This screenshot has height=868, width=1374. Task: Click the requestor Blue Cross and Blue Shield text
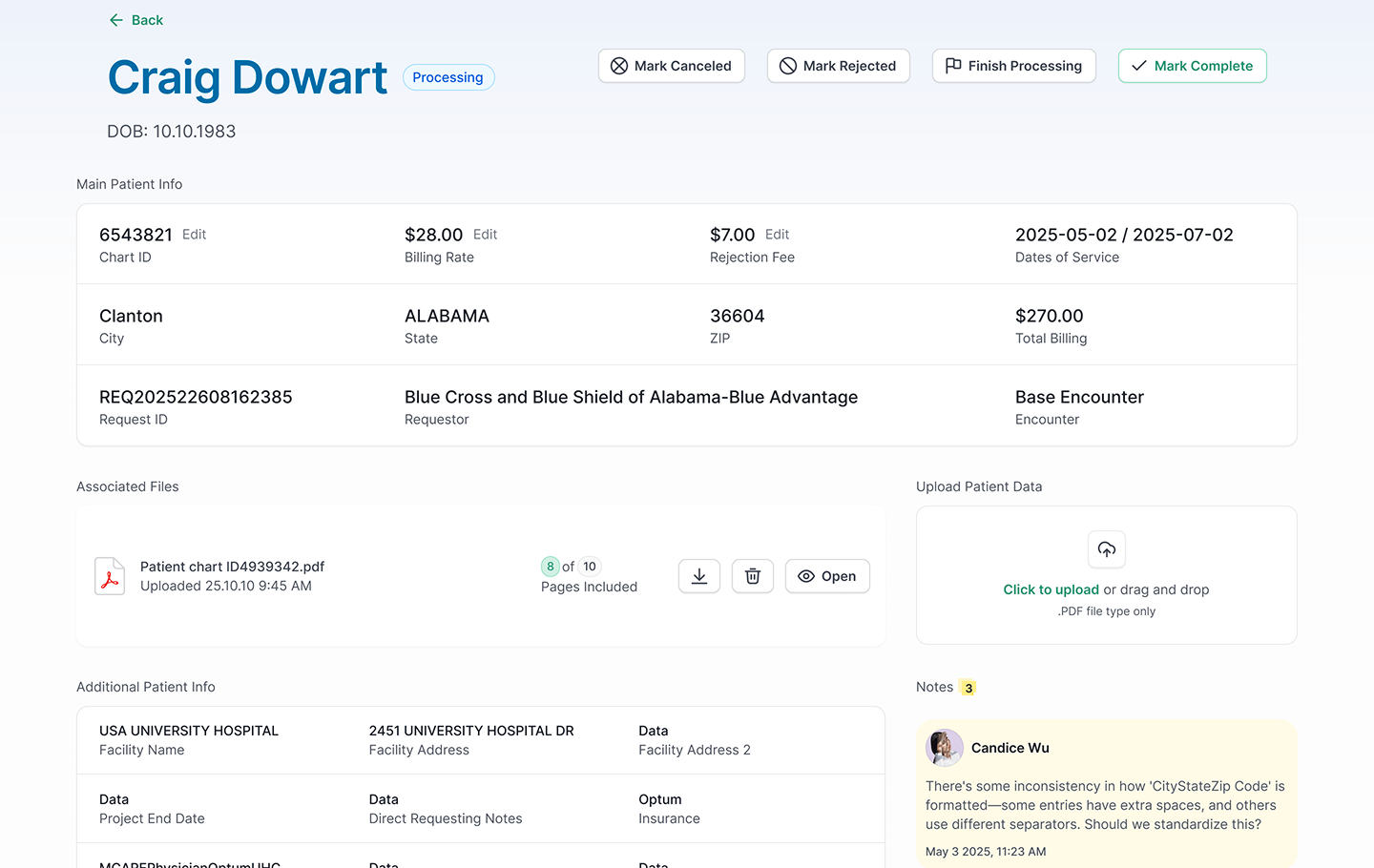(631, 397)
